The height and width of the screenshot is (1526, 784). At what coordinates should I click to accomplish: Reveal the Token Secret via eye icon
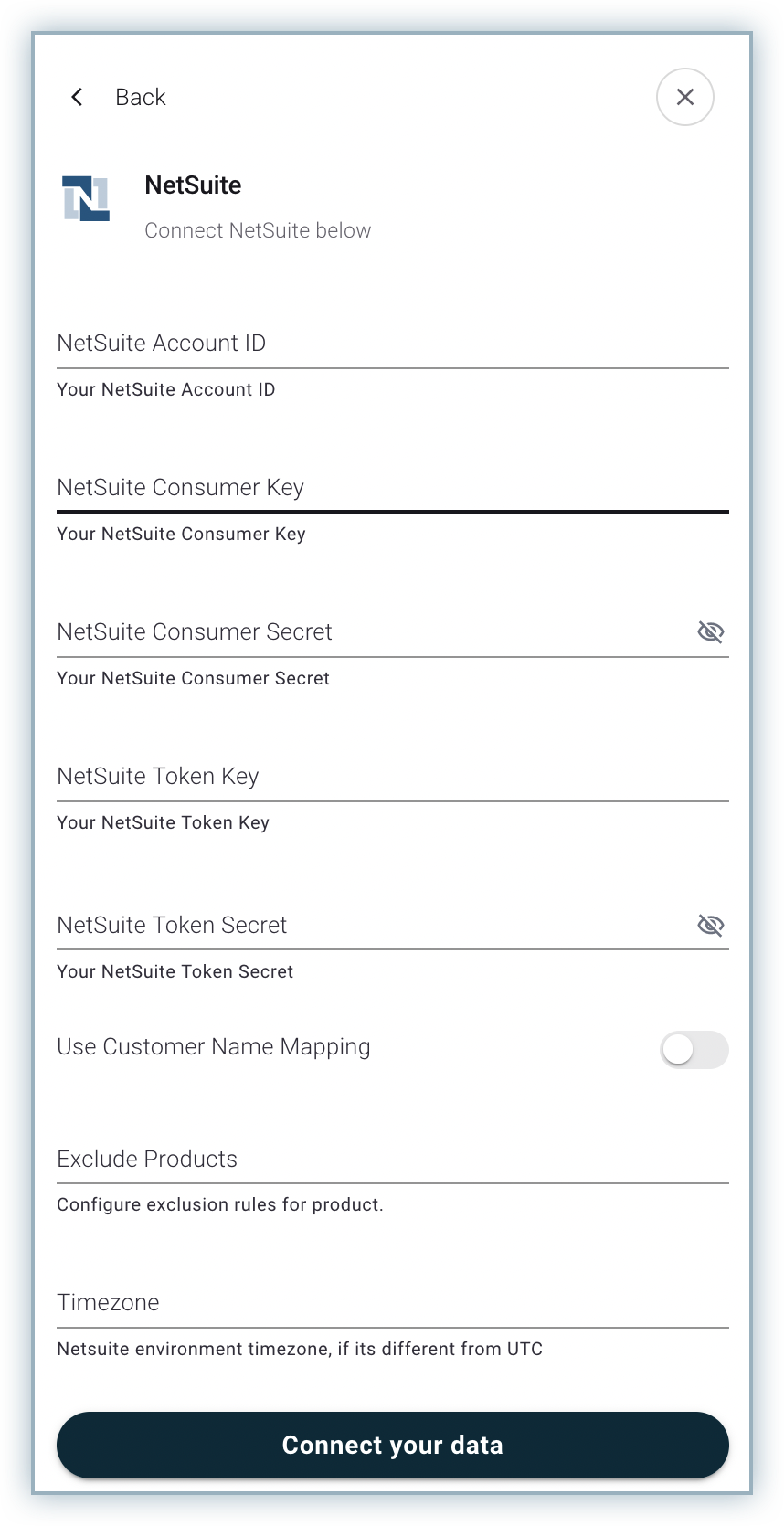click(710, 926)
